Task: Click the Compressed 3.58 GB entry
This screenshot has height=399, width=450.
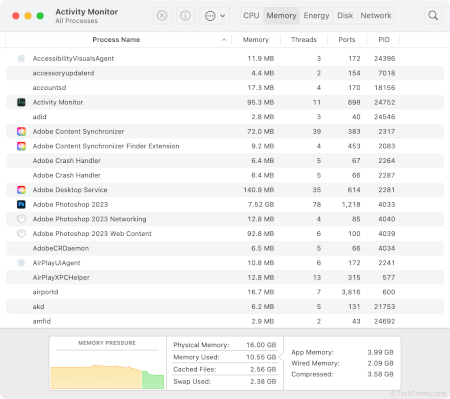Action: (342, 374)
